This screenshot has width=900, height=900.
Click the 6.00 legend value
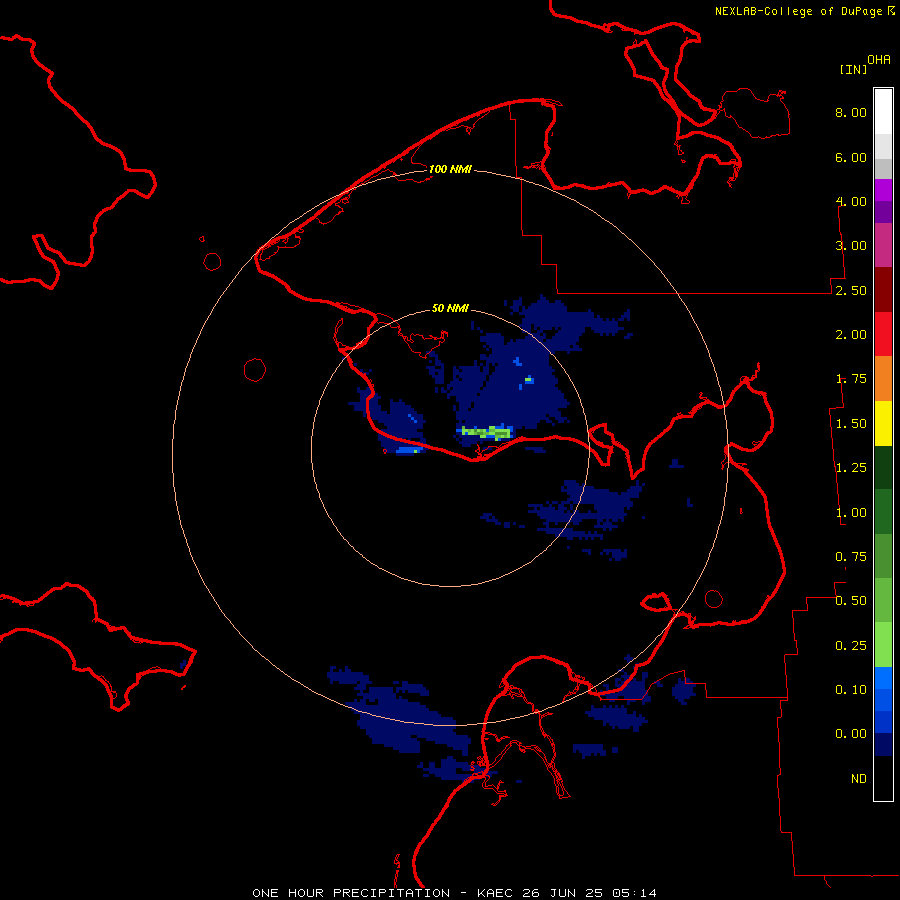pyautogui.click(x=851, y=157)
